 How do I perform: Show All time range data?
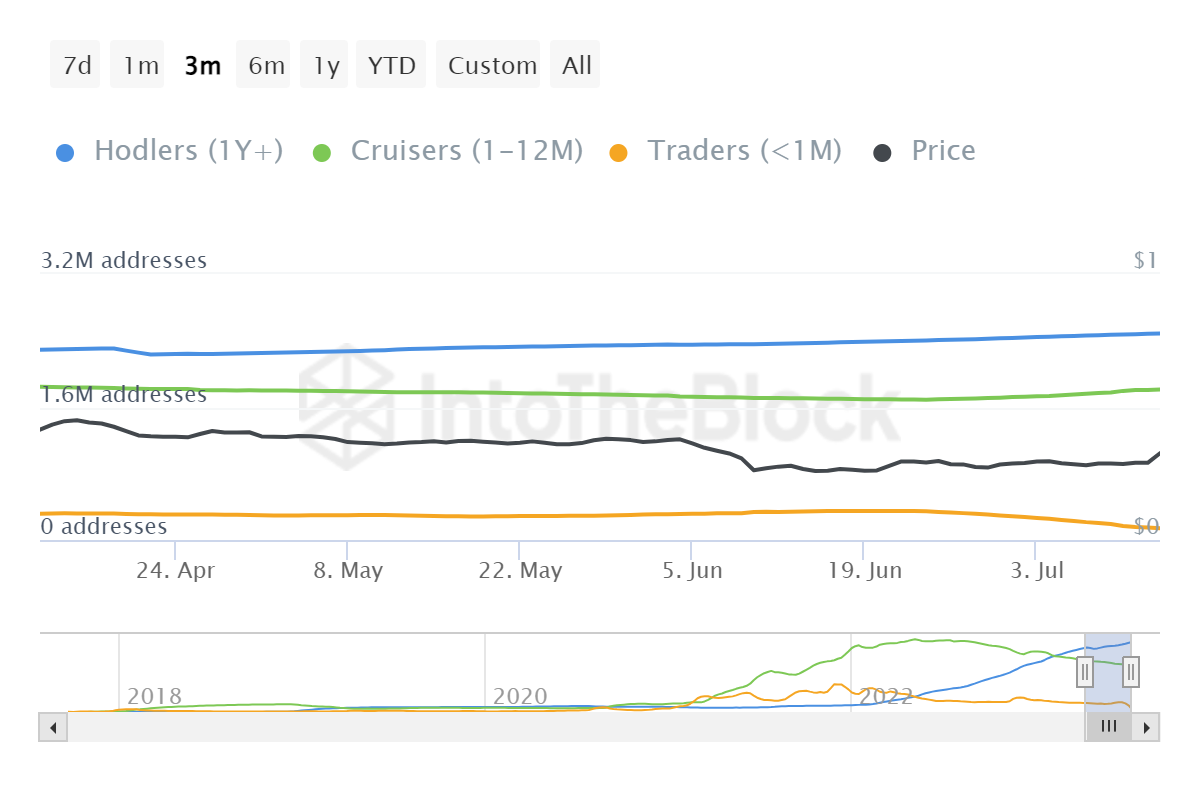click(x=577, y=66)
